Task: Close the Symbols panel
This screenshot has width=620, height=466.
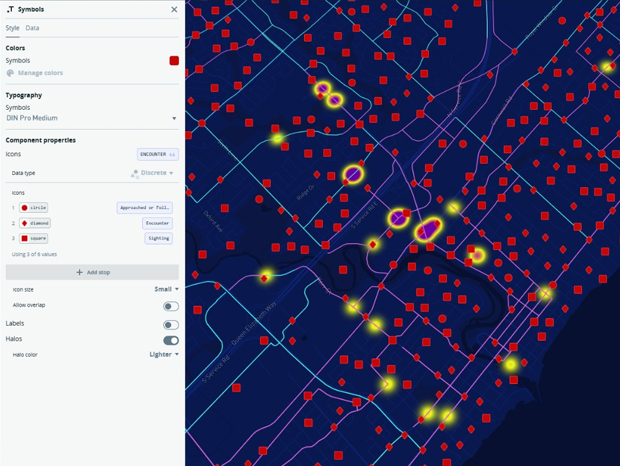Action: click(x=174, y=10)
